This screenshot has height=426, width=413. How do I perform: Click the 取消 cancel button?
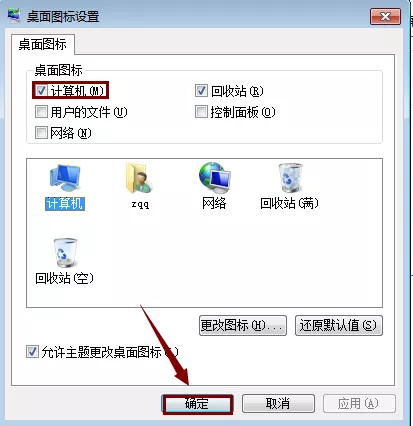tap(278, 404)
